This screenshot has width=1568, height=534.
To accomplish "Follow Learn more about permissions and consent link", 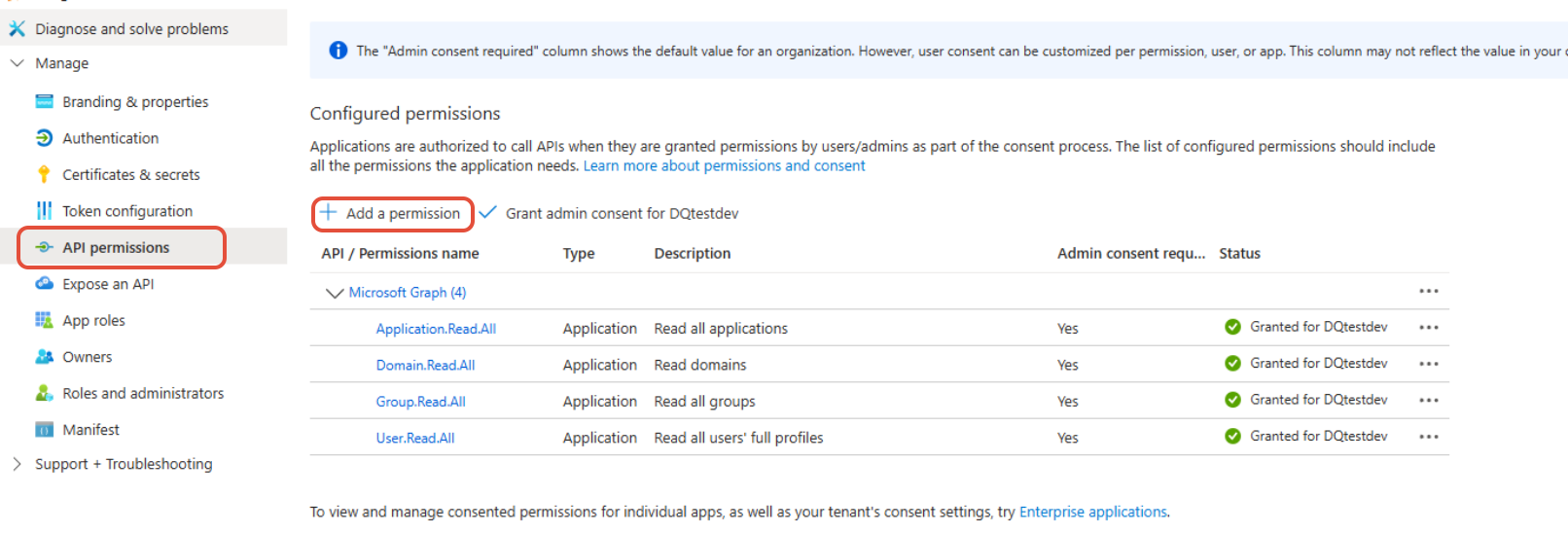I will pos(724,165).
